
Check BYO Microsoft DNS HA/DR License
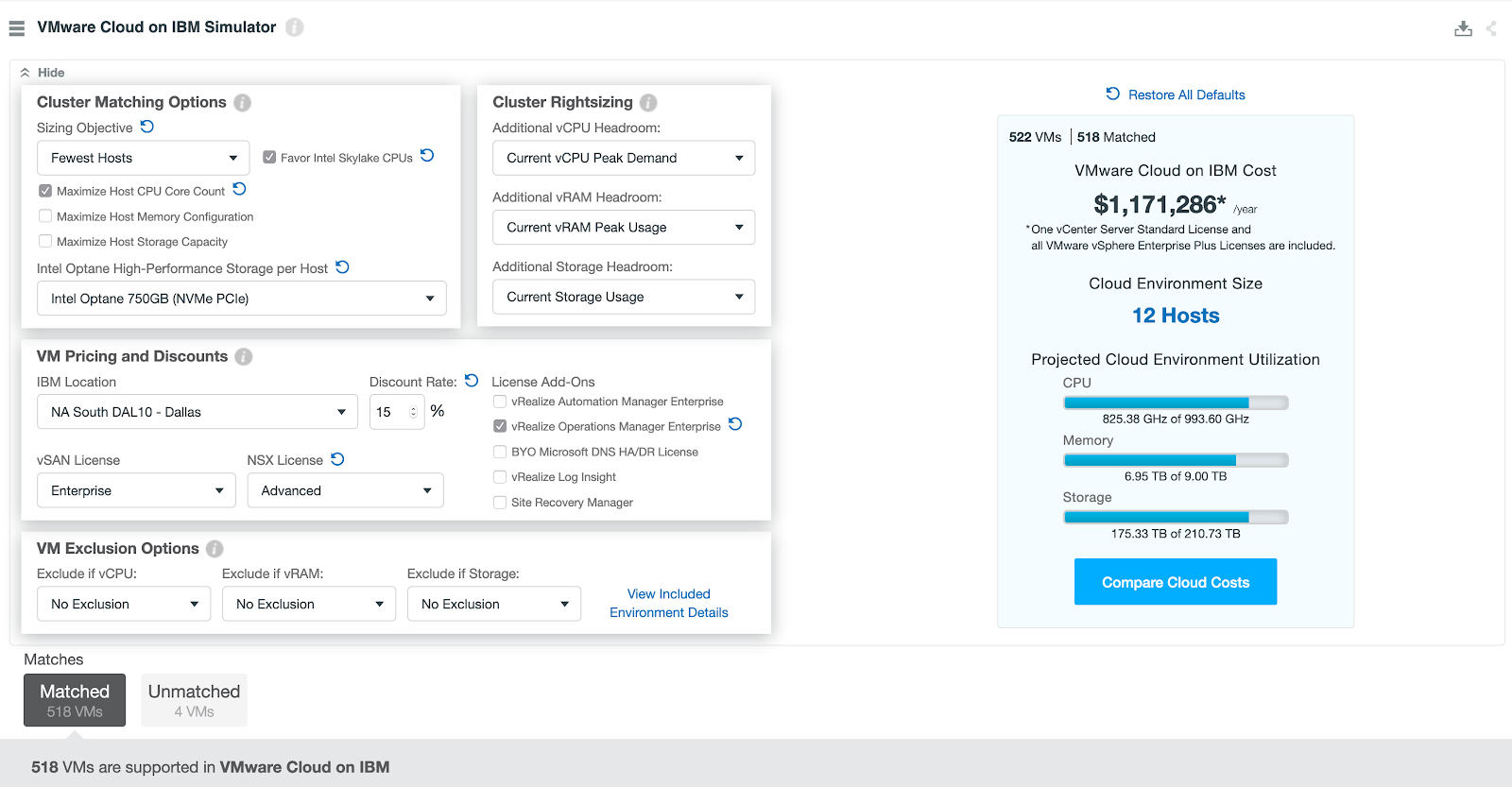[x=500, y=452]
